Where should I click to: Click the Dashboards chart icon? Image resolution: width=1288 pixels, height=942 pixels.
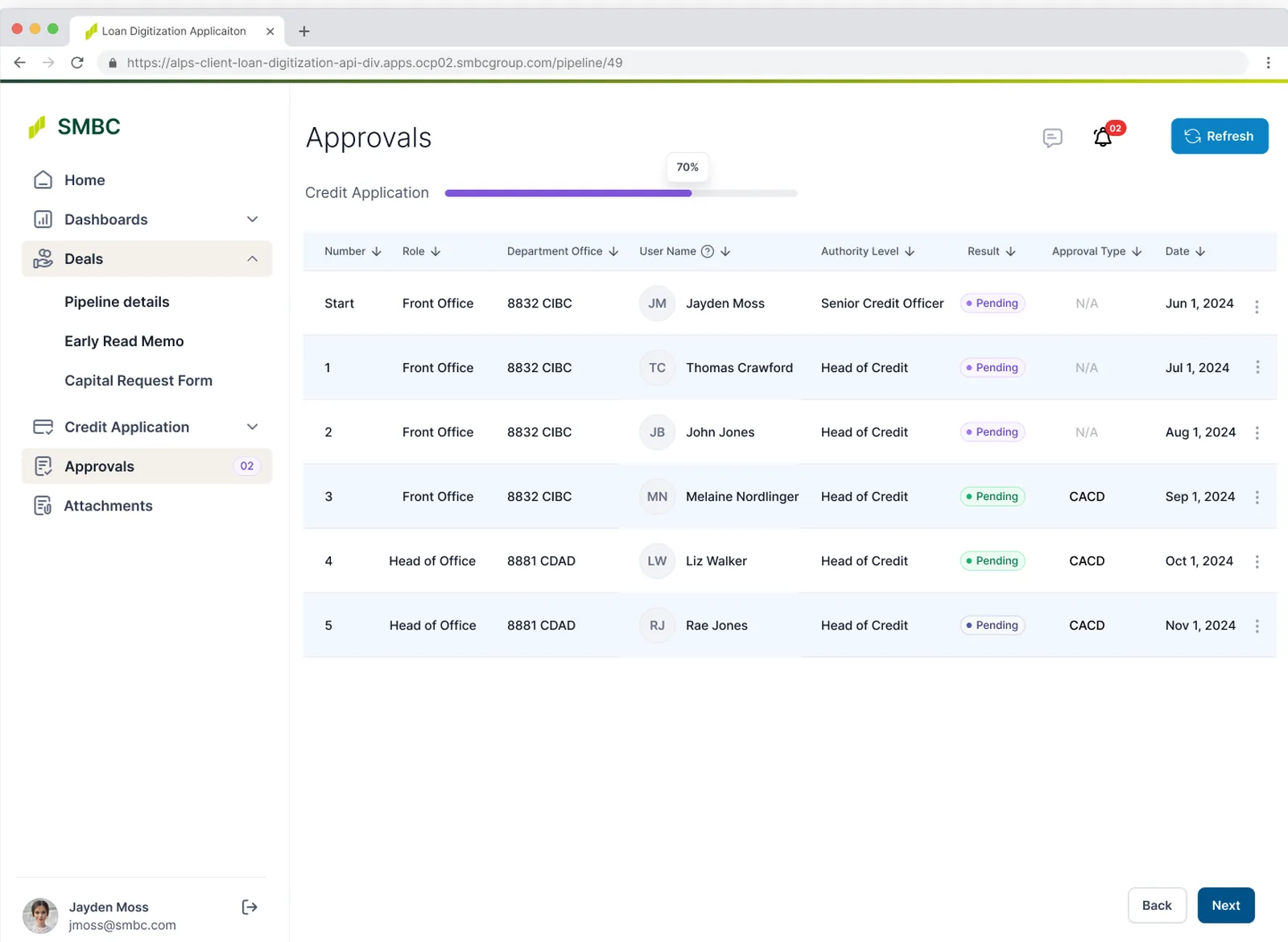(43, 219)
